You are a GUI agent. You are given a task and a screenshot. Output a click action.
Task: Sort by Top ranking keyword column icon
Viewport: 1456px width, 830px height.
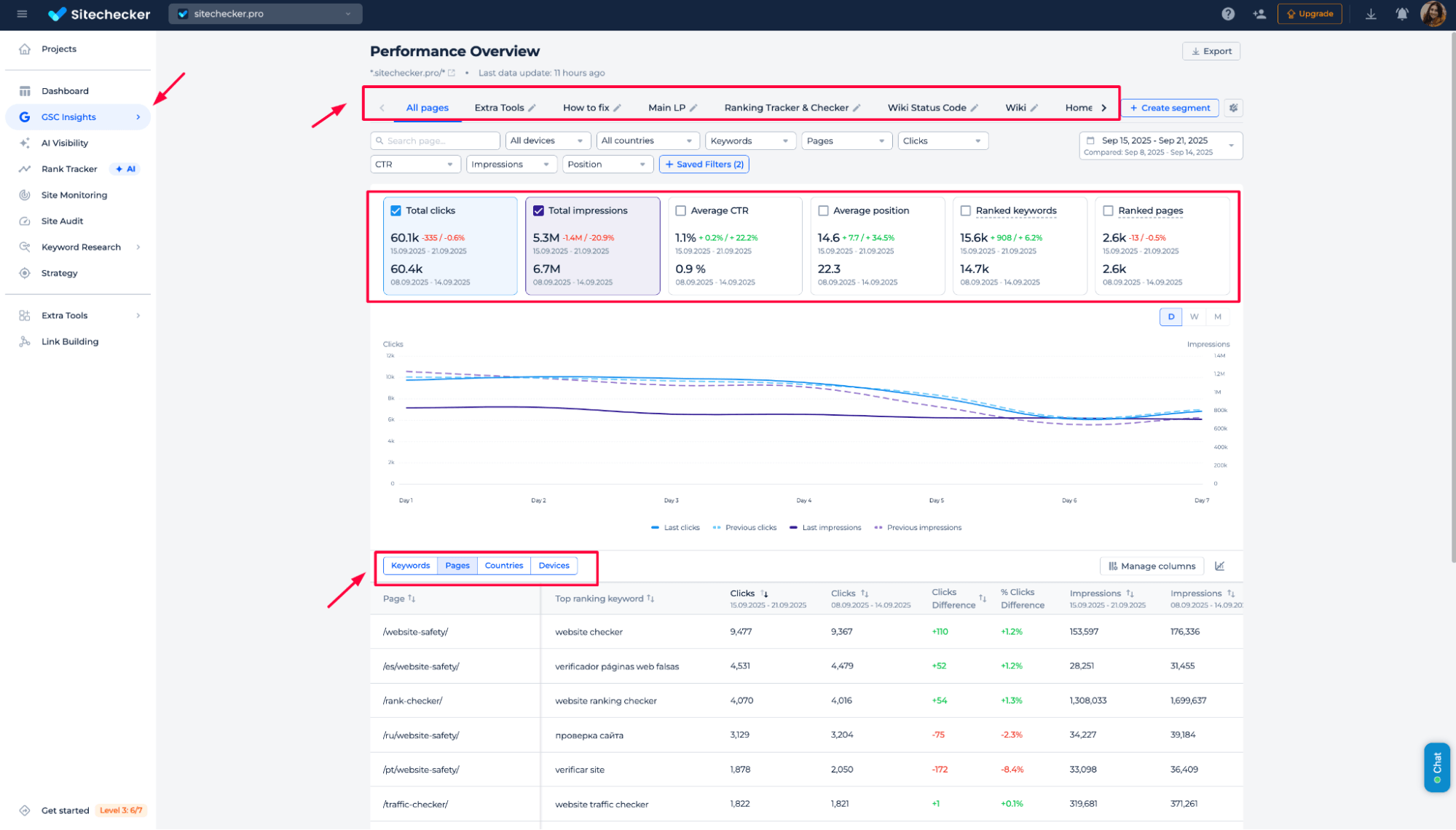[x=650, y=598]
